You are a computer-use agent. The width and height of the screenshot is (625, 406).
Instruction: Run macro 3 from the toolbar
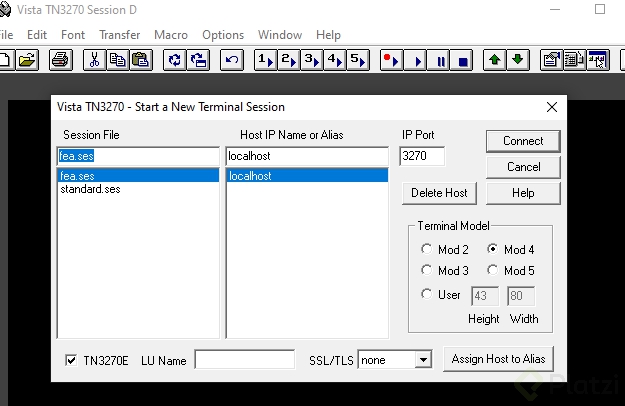(x=312, y=60)
